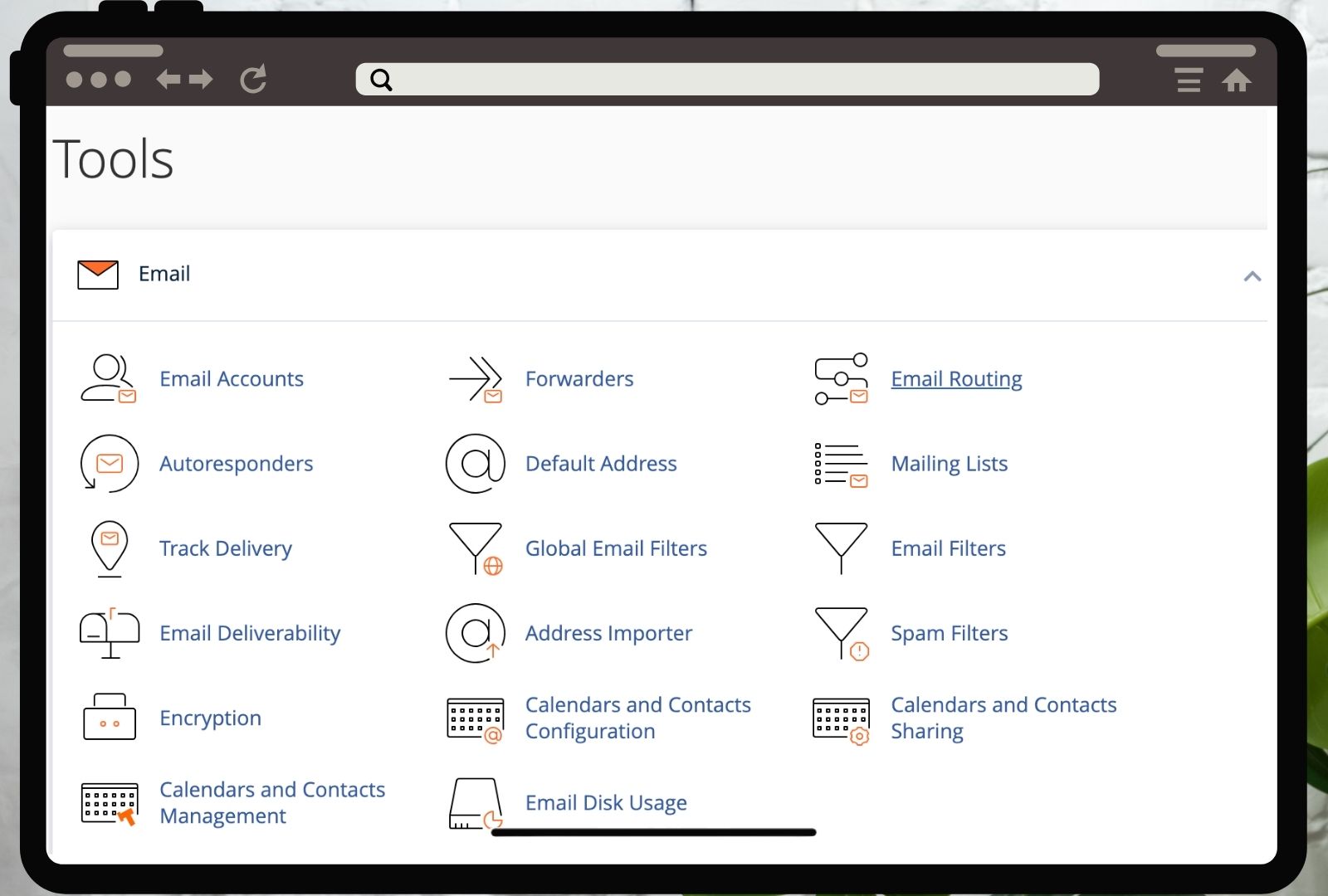This screenshot has width=1328, height=896.
Task: Open the Email Routing link
Action: [956, 379]
